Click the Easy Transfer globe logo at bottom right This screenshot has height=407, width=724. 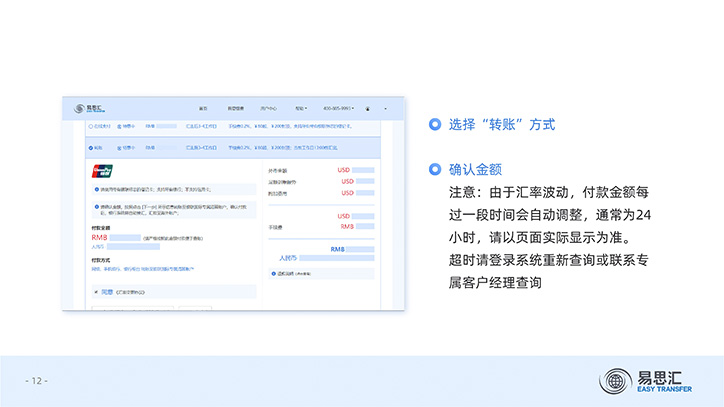point(615,381)
